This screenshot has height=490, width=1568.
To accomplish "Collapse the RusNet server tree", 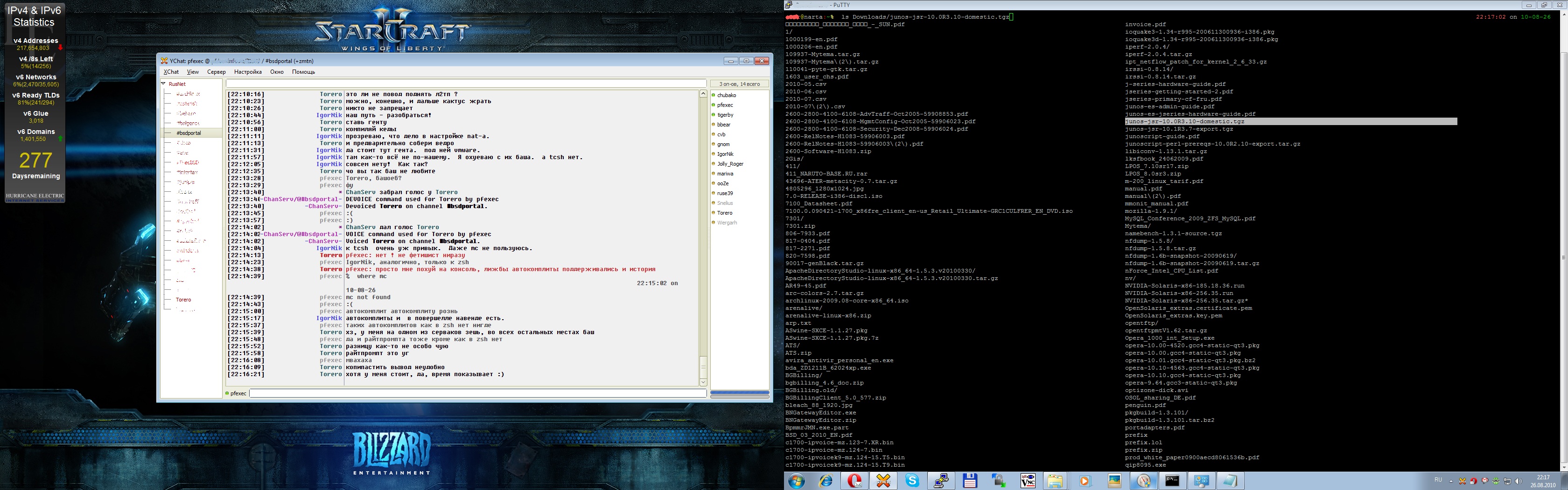I will pos(164,84).
